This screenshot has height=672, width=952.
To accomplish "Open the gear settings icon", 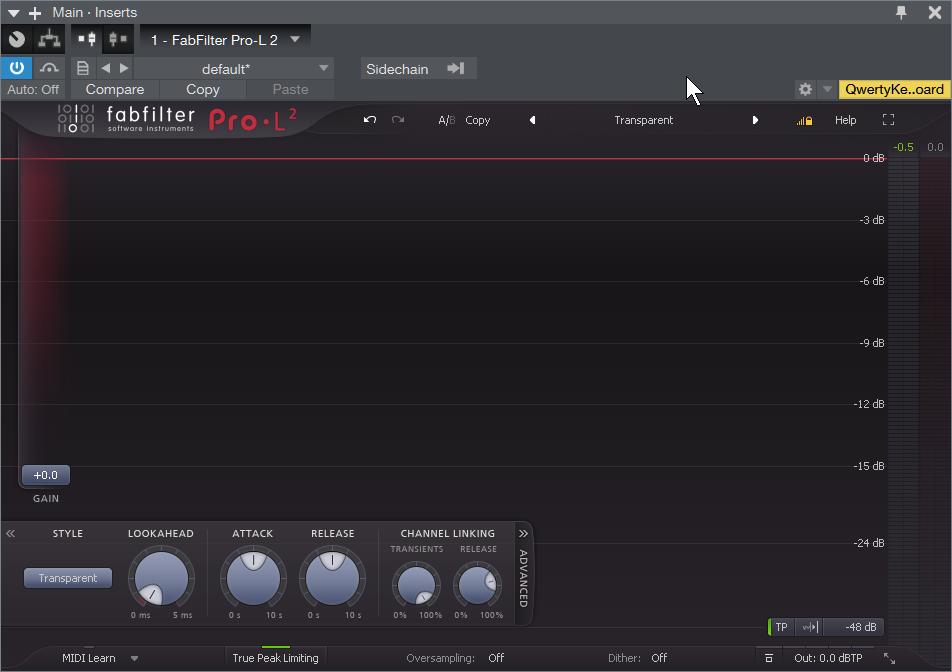I will point(805,89).
